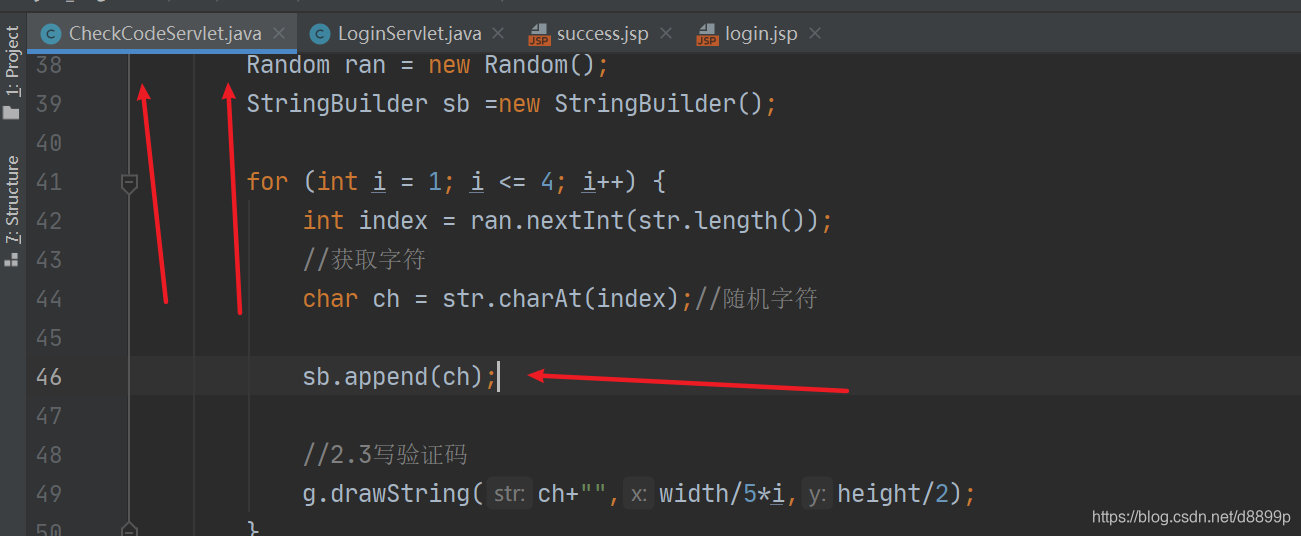Viewport: 1301px width, 536px height.
Task: Open the LoginServlet.java tab
Action: click(409, 34)
